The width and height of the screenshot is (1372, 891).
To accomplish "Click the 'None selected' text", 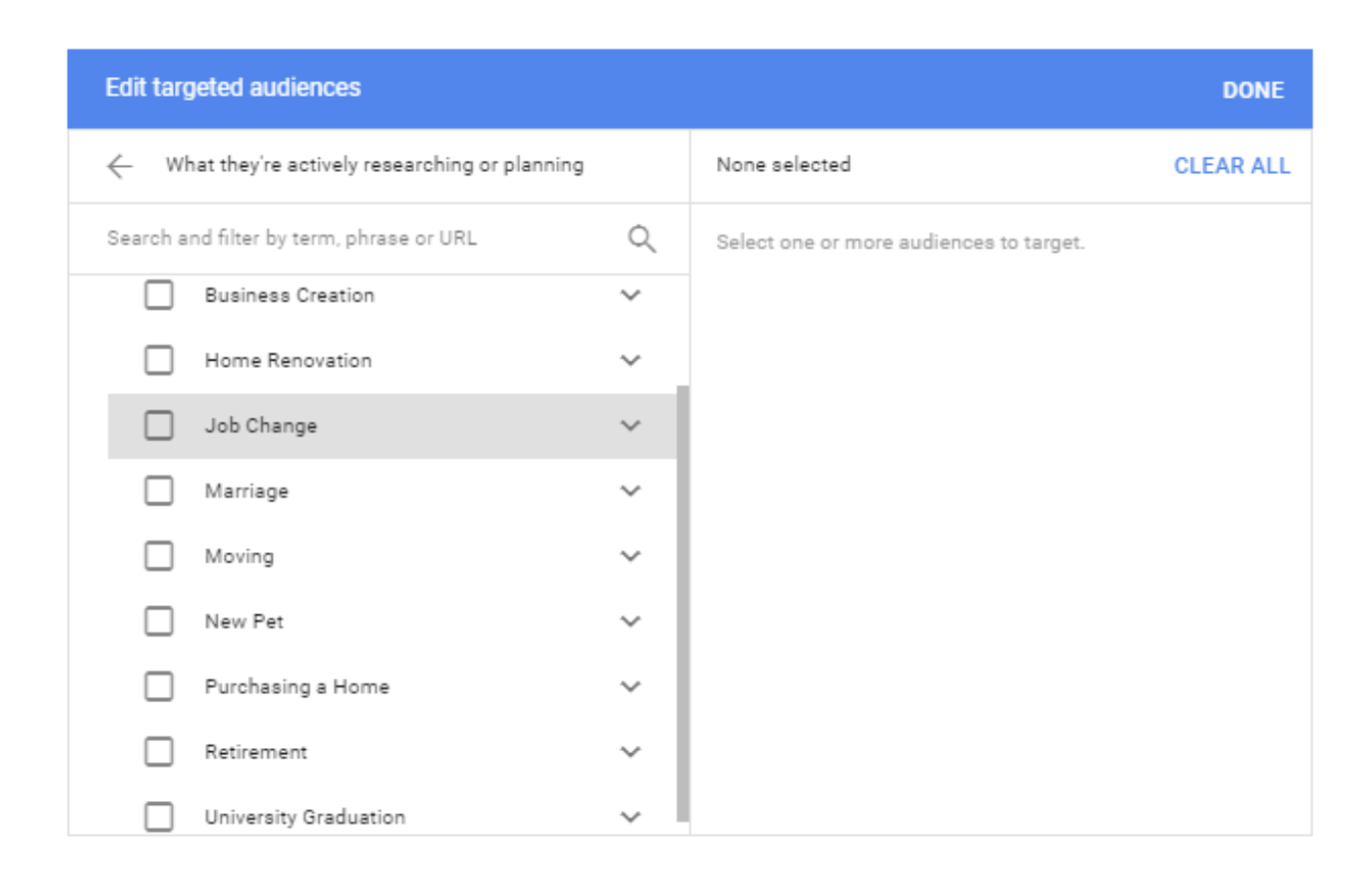I will [783, 165].
